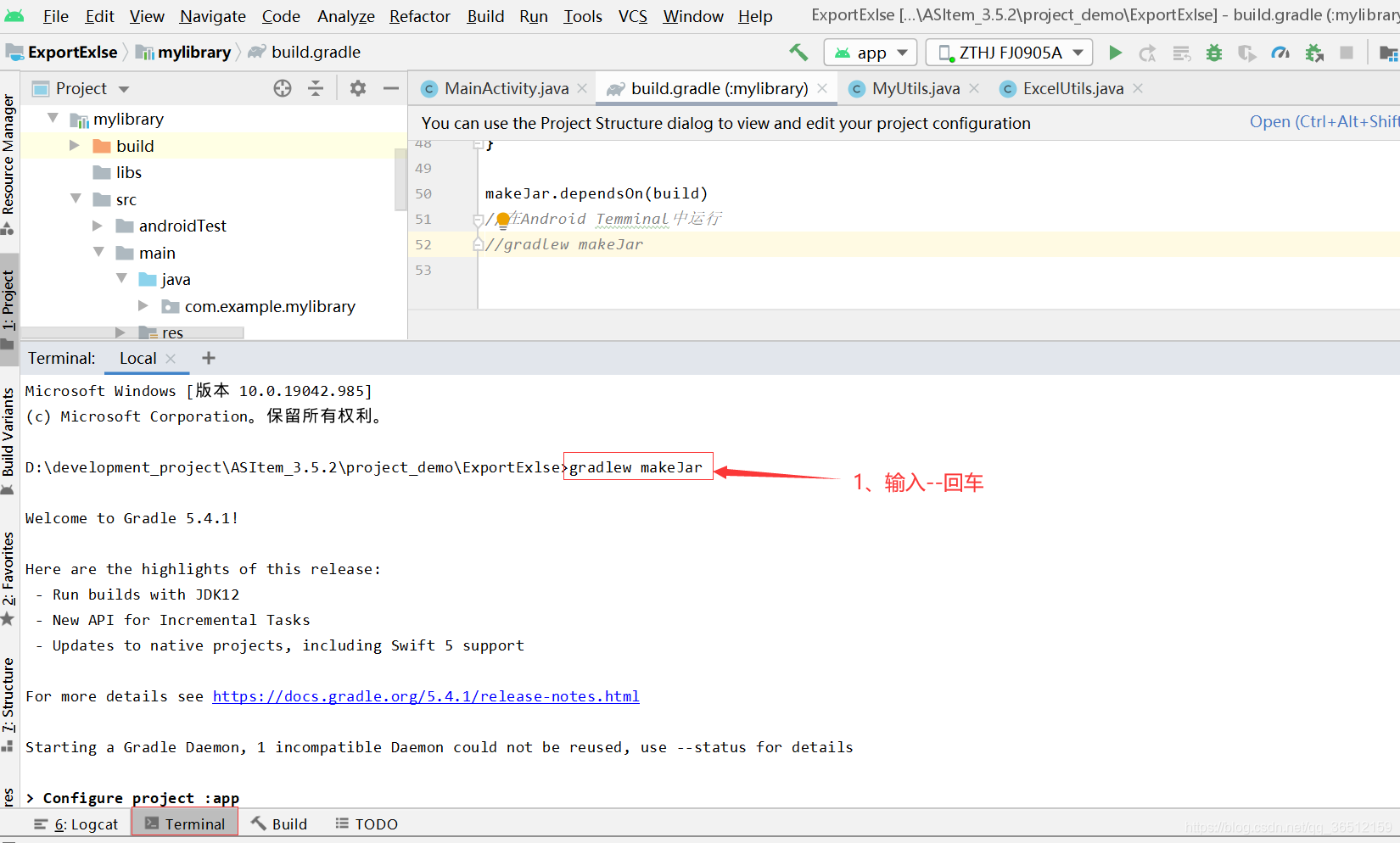Open the VCS menu
Image resolution: width=1400 pixels, height=843 pixels.
(x=633, y=16)
